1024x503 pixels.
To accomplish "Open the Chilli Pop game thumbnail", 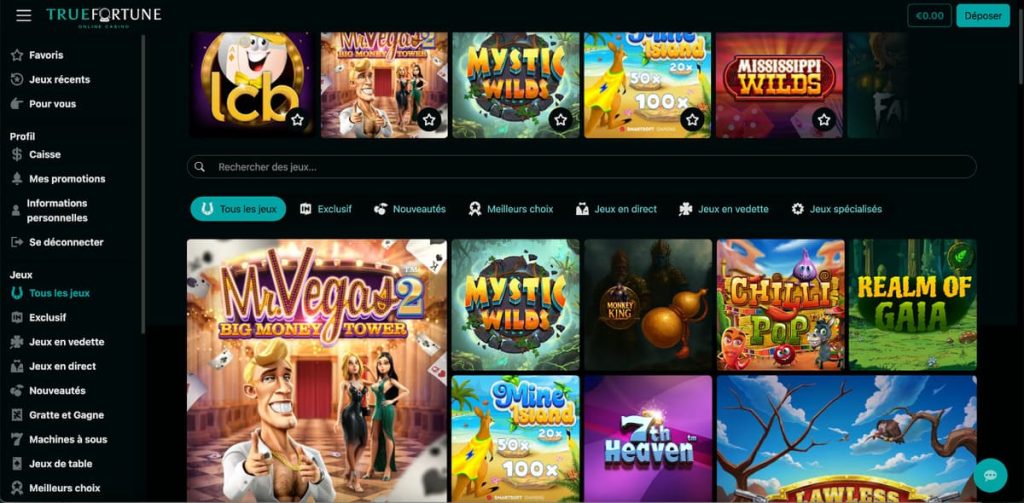I will tap(780, 304).
